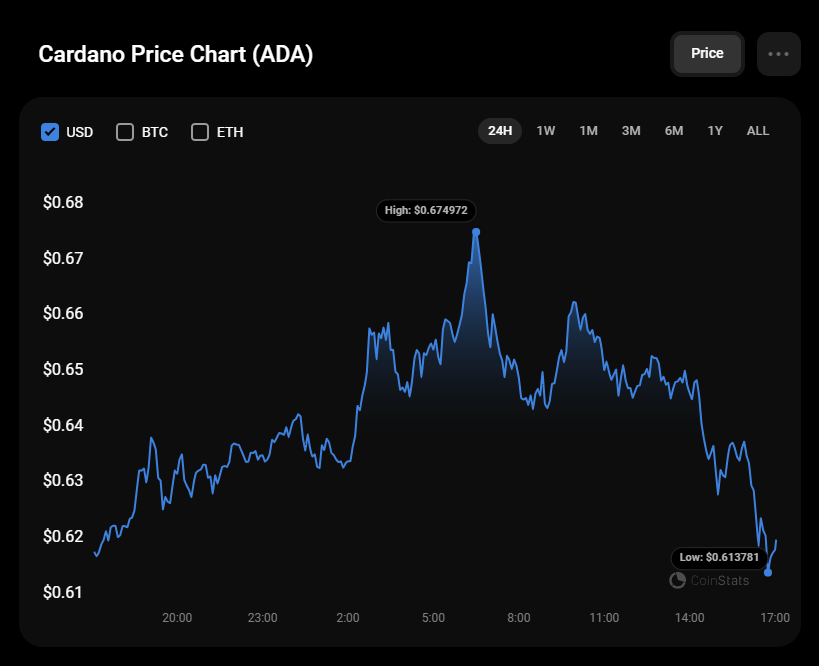The image size is (819, 666).
Task: Click the Low: $0.613781 label
Action: pyautogui.click(x=720, y=557)
